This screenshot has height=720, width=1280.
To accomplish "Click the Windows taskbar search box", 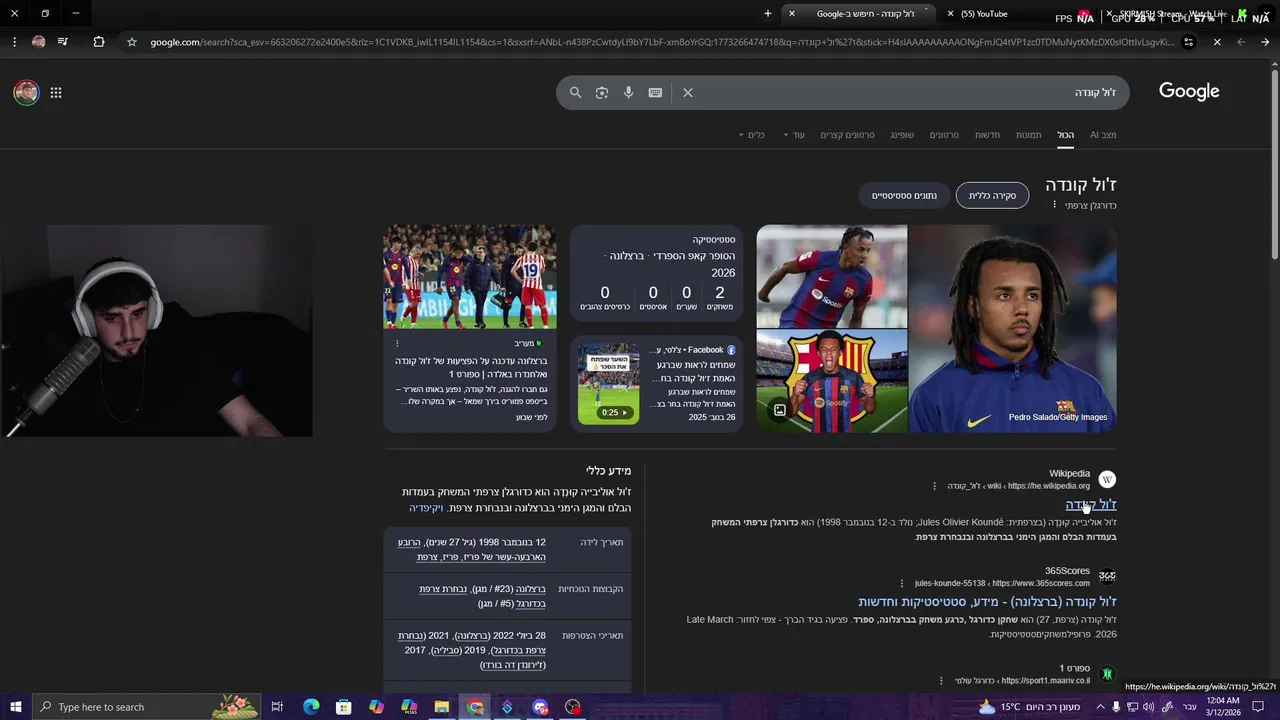I will click(145, 707).
